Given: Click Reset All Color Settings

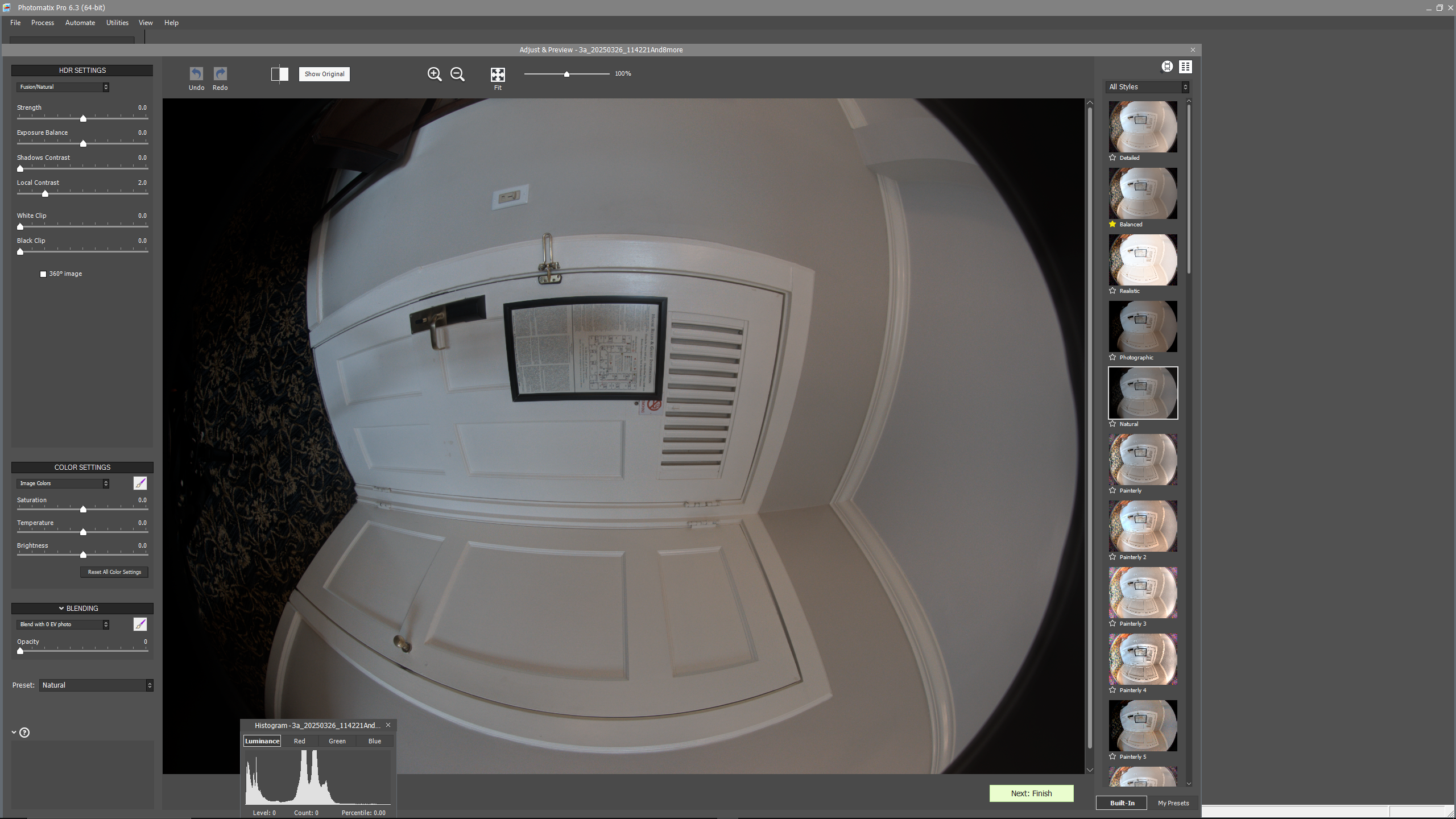Looking at the screenshot, I should click(114, 572).
